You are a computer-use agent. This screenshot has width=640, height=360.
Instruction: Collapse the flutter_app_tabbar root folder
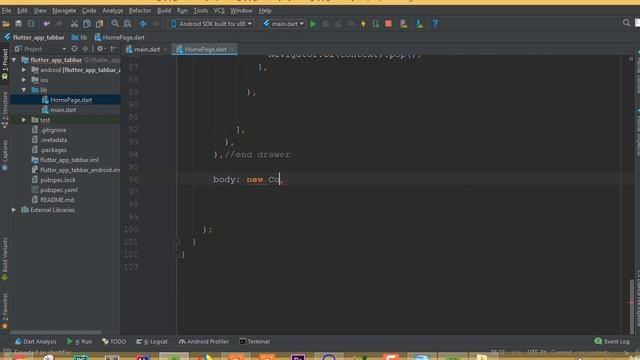tap(14, 60)
